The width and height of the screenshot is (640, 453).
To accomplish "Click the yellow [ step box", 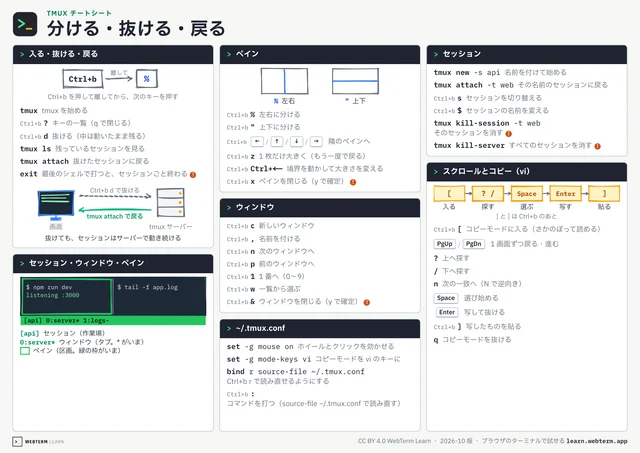I will pos(449,193).
